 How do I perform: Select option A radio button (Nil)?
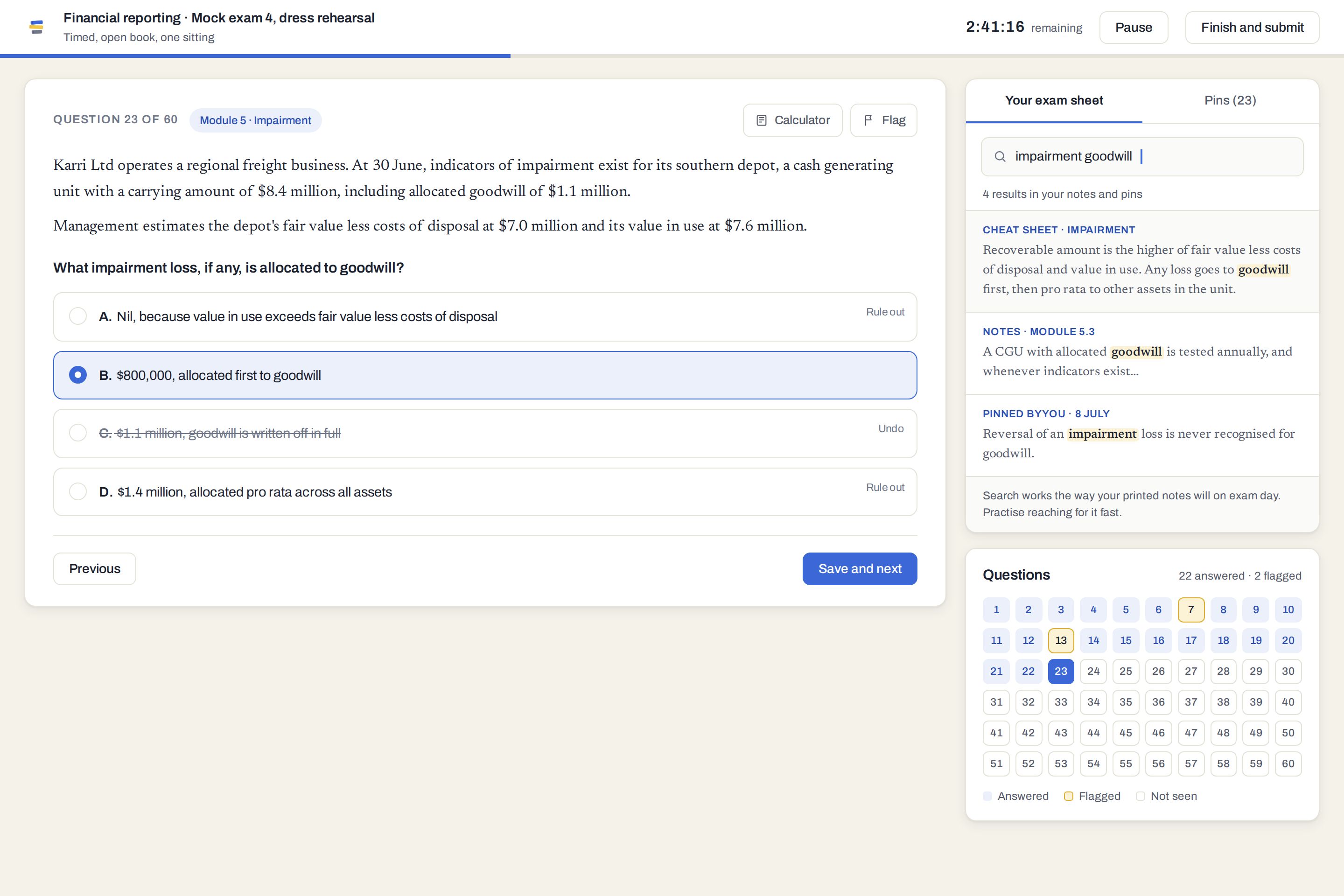(x=78, y=316)
